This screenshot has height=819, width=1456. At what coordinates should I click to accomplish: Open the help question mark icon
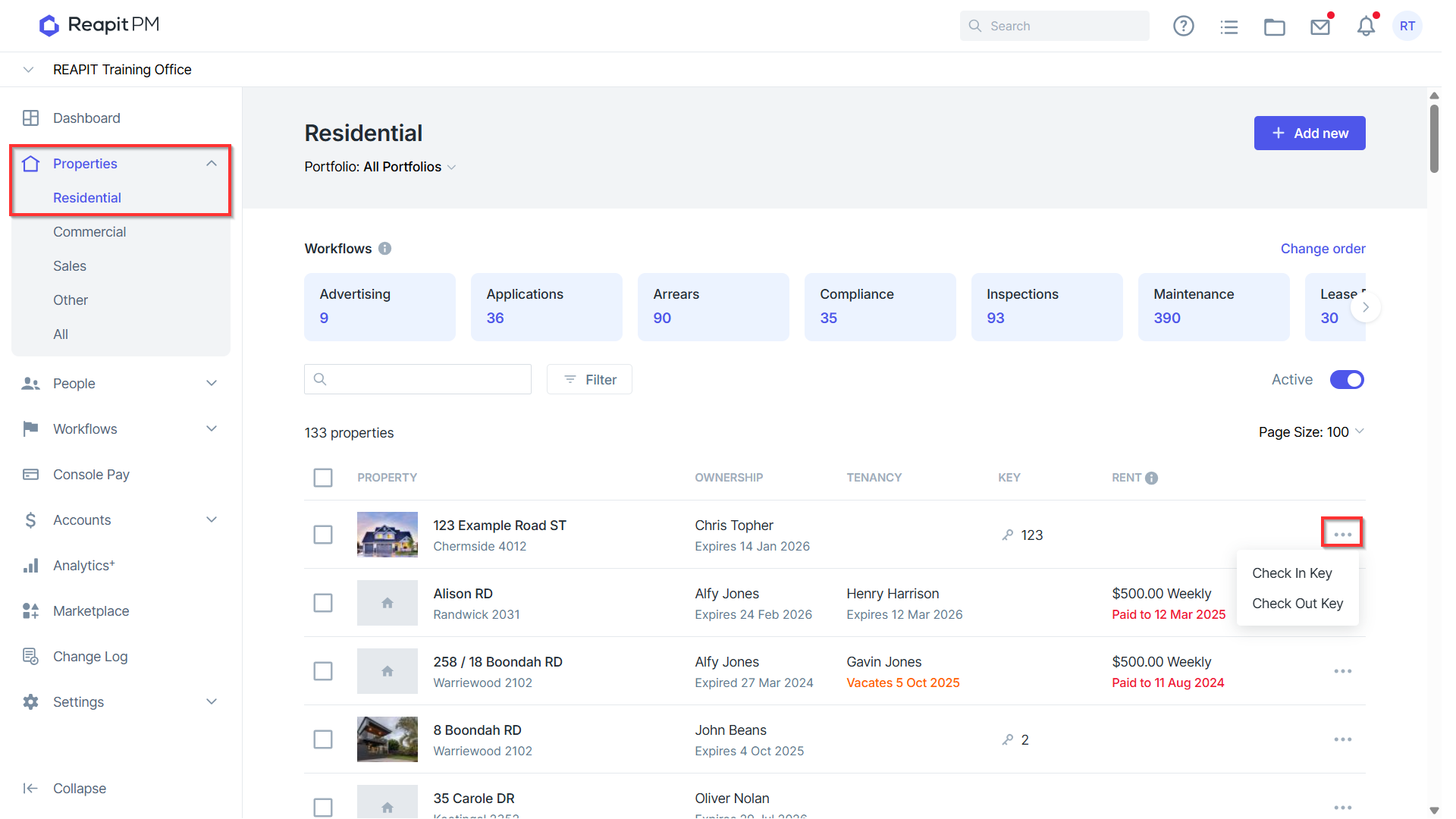tap(1183, 27)
